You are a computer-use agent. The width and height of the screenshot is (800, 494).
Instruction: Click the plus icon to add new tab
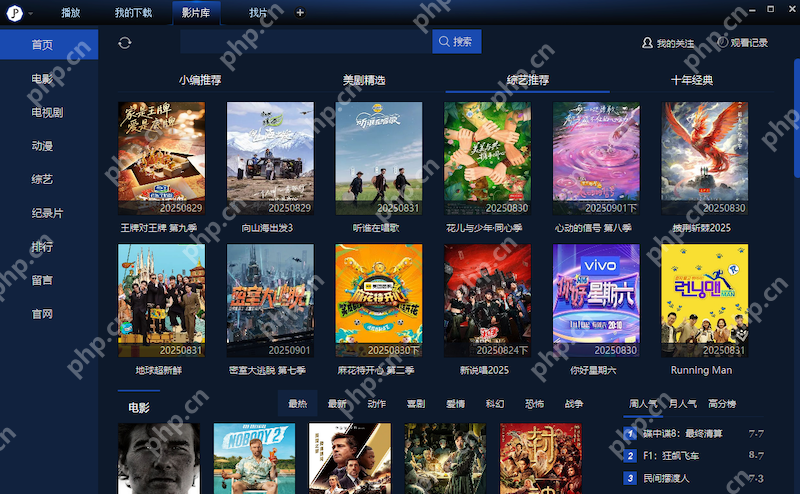[x=300, y=13]
